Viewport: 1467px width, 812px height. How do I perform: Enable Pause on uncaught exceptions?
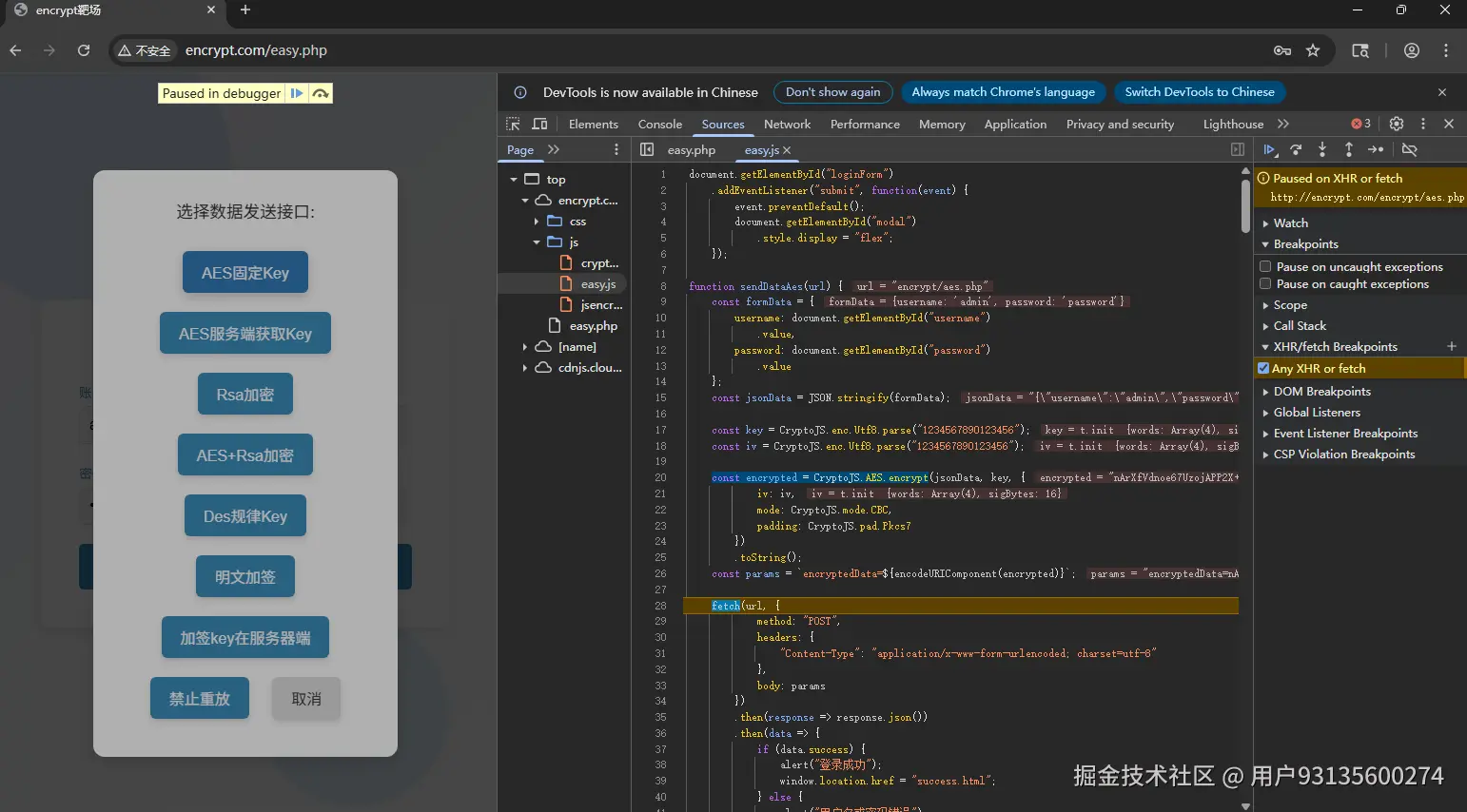(1265, 267)
